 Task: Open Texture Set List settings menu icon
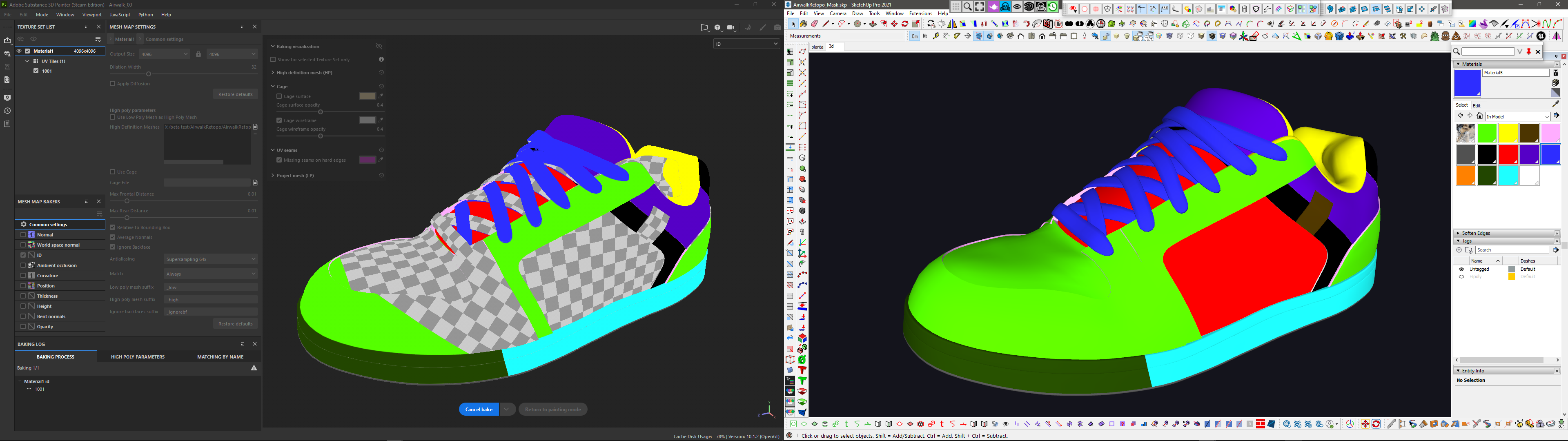(98, 39)
